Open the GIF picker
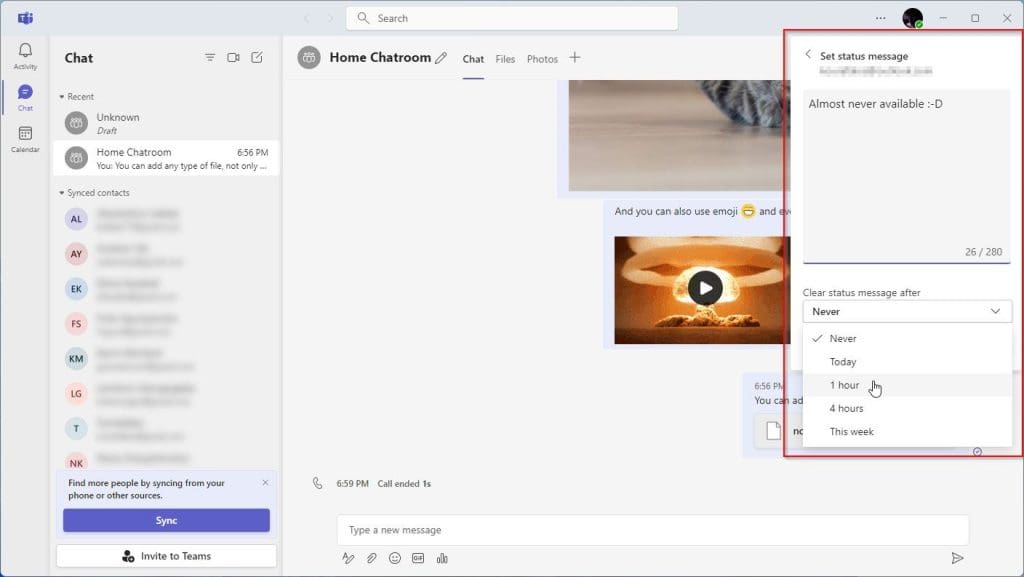This screenshot has width=1024, height=577. pos(418,558)
